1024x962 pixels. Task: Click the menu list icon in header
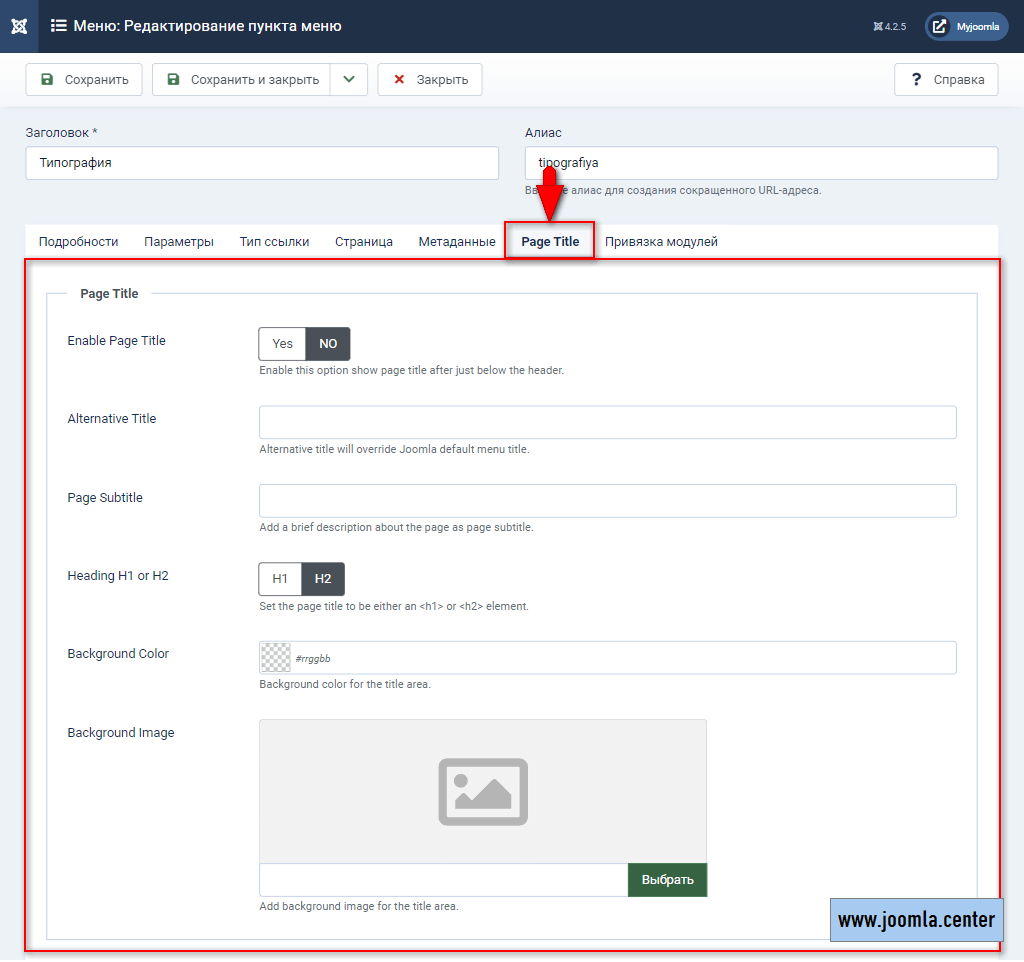pos(59,26)
